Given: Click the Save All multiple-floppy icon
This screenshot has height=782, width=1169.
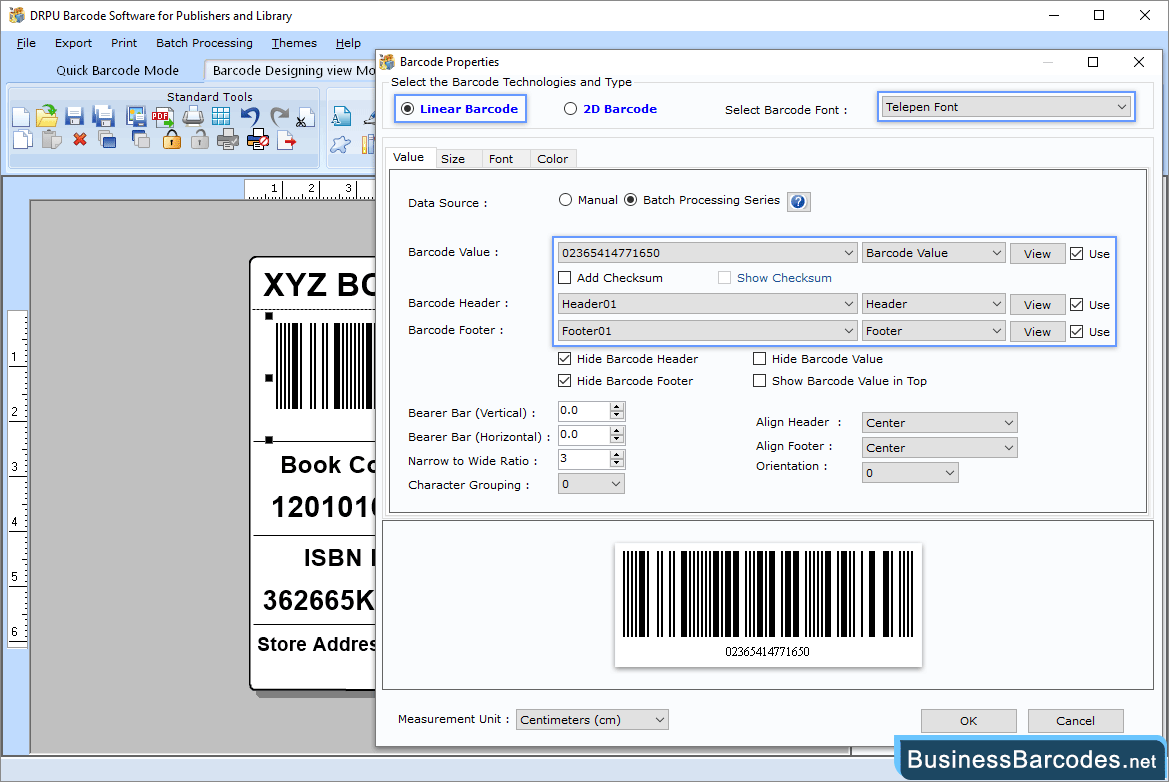Looking at the screenshot, I should 103,116.
